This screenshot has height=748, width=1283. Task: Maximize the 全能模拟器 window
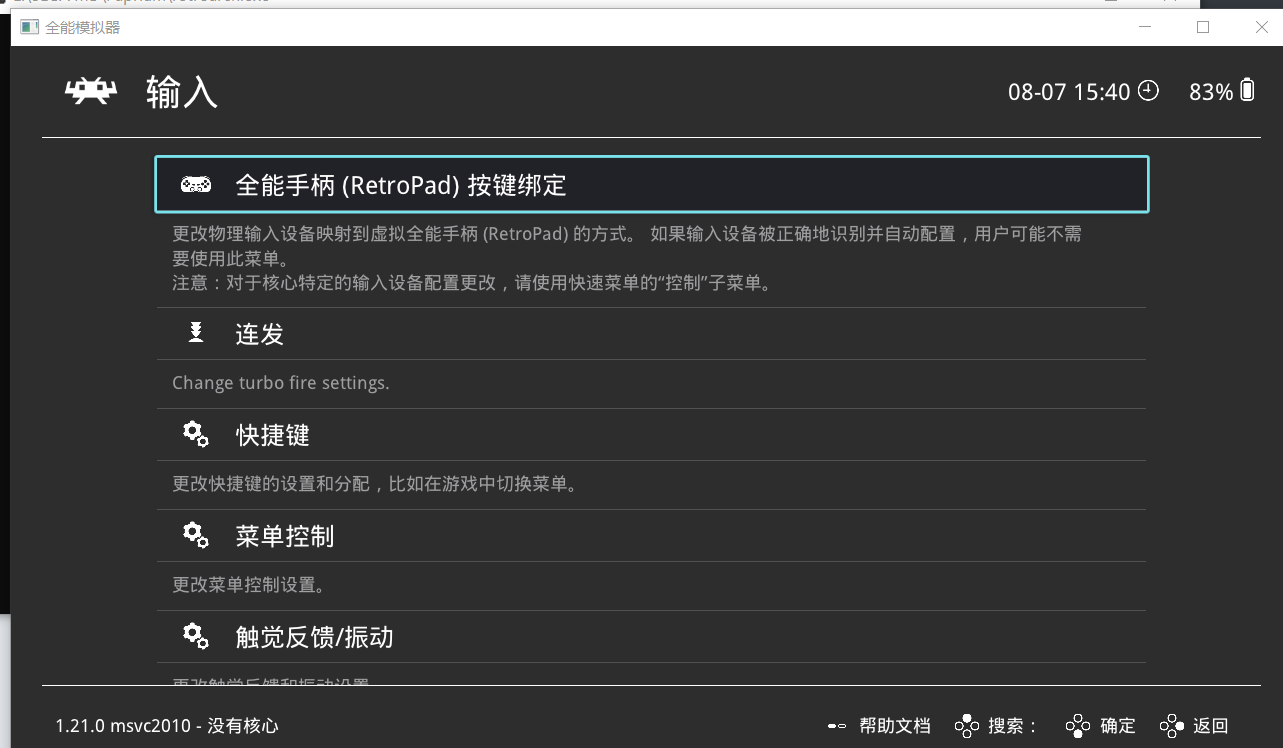(1203, 28)
